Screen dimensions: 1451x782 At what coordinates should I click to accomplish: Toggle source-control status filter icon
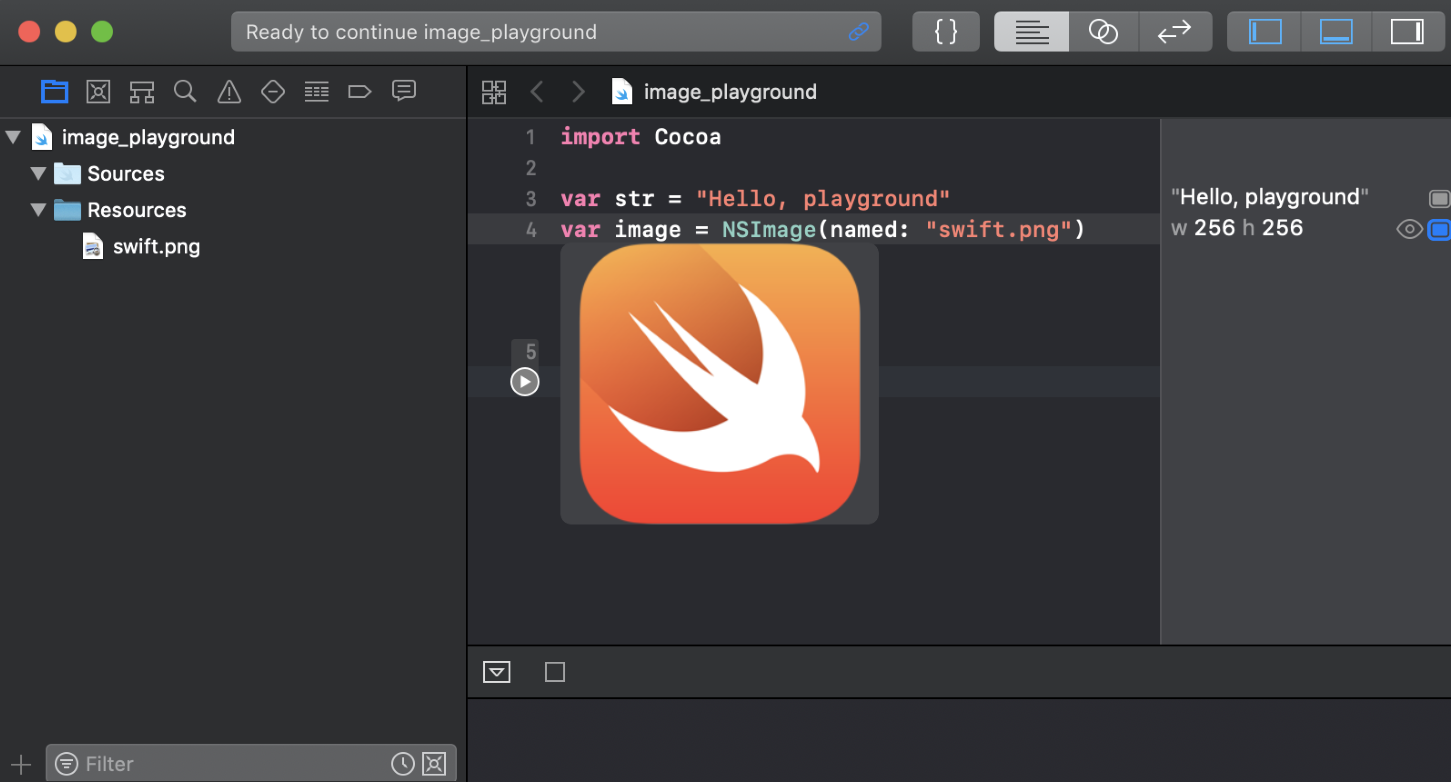pyautogui.click(x=434, y=764)
